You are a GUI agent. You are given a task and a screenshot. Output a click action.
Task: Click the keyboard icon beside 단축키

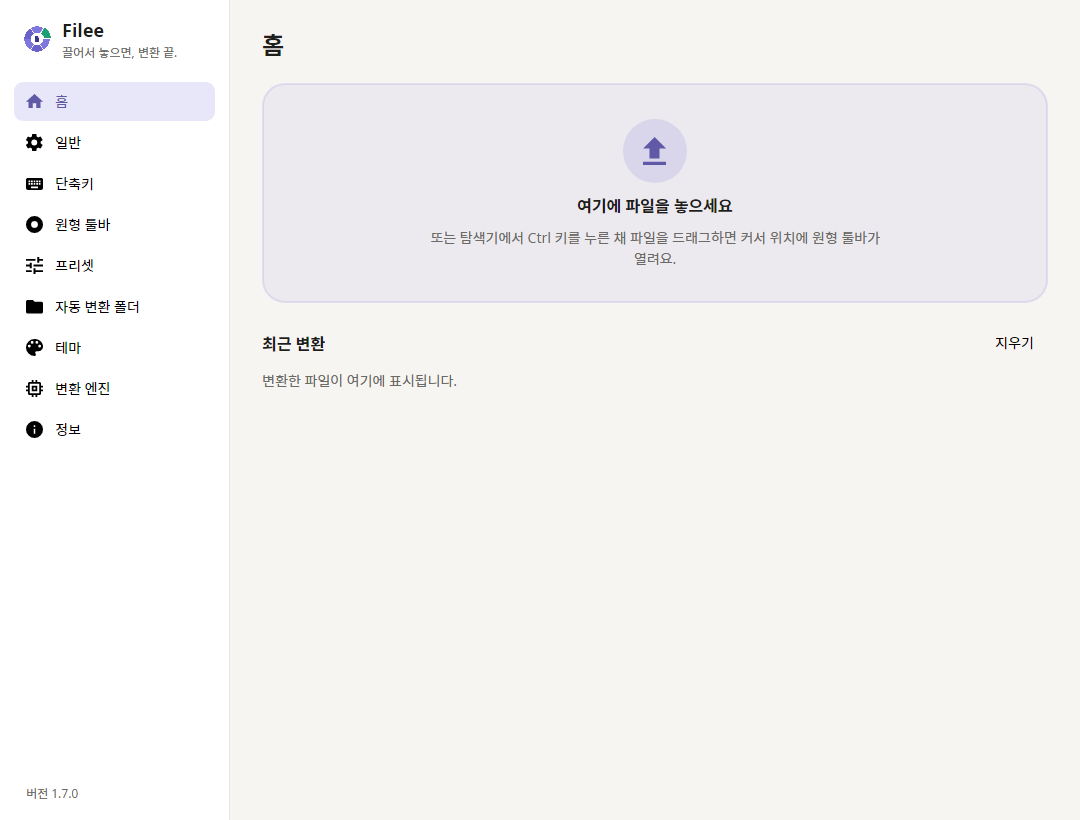point(34,184)
